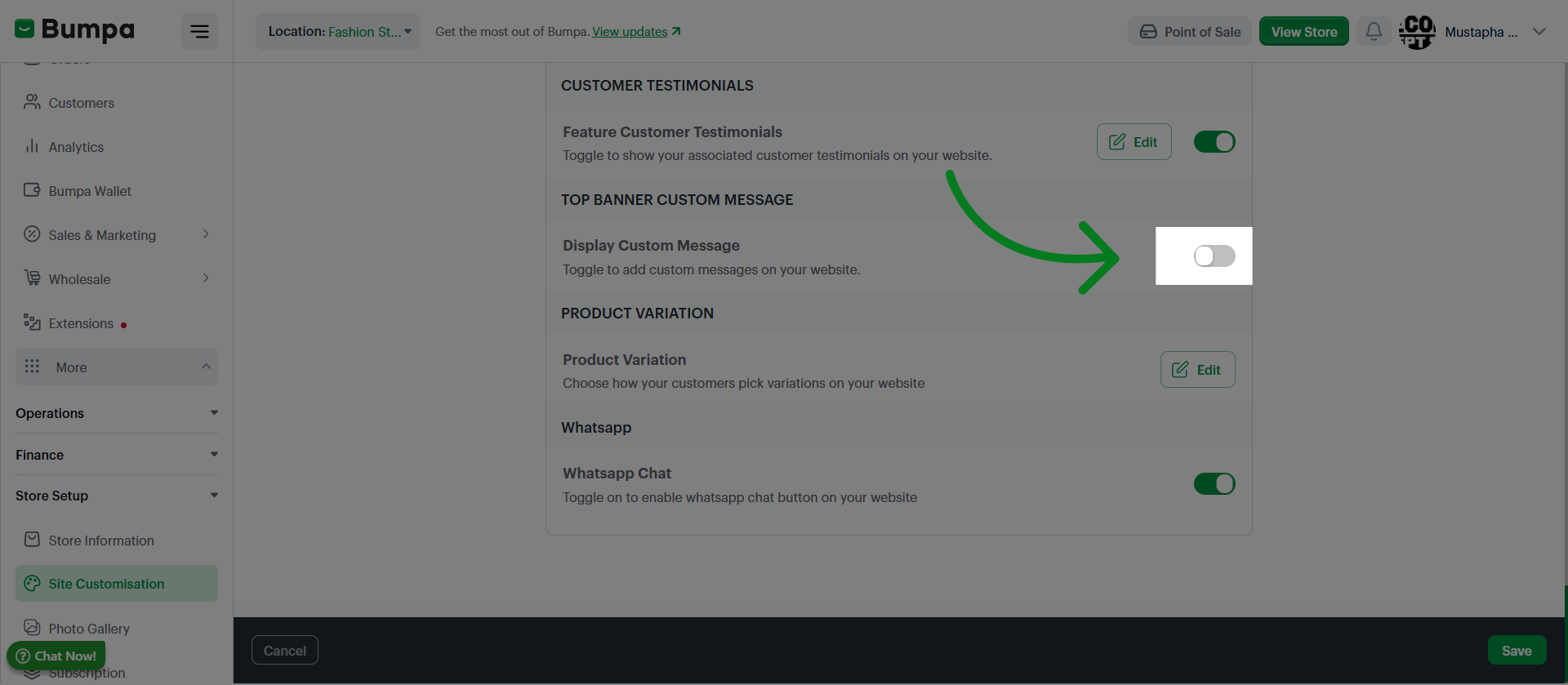The image size is (1568, 685).
Task: Click the More grid dots icon
Action: (32, 367)
